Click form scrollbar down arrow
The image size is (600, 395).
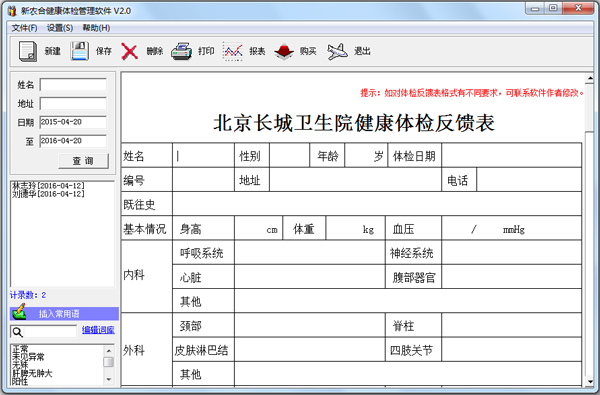click(x=590, y=381)
